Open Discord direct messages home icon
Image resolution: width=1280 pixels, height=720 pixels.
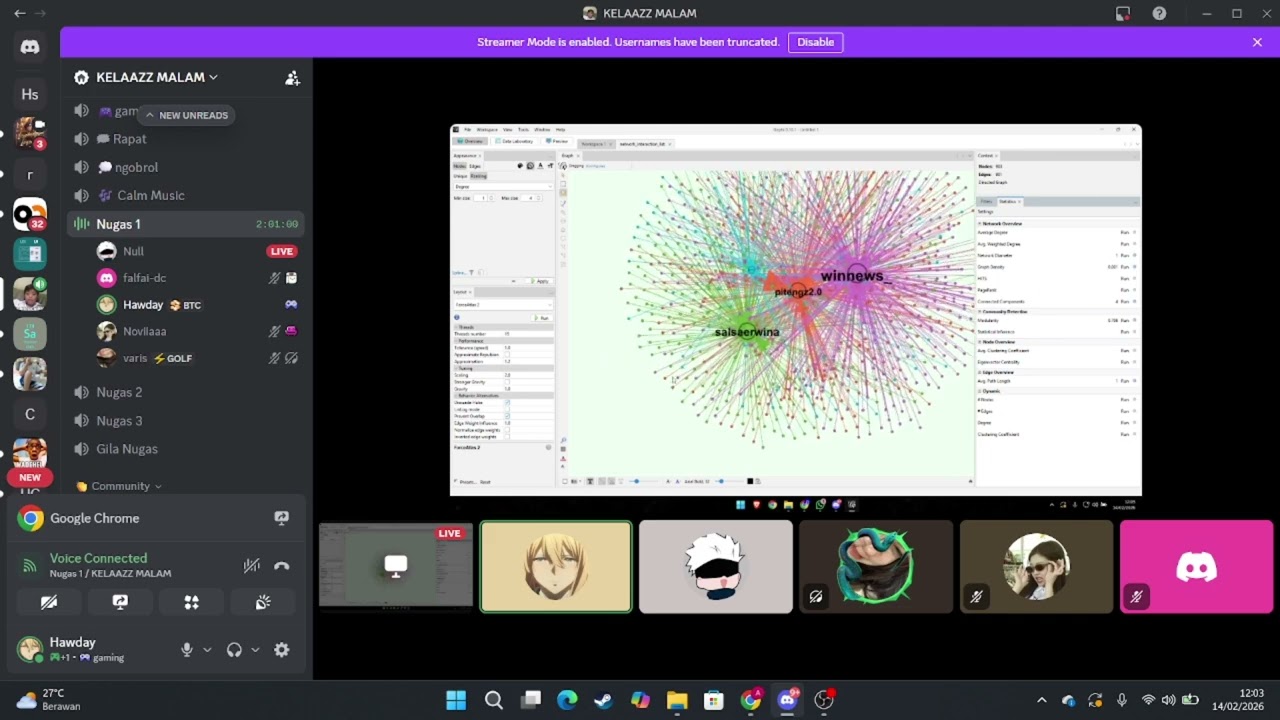pos(30,47)
